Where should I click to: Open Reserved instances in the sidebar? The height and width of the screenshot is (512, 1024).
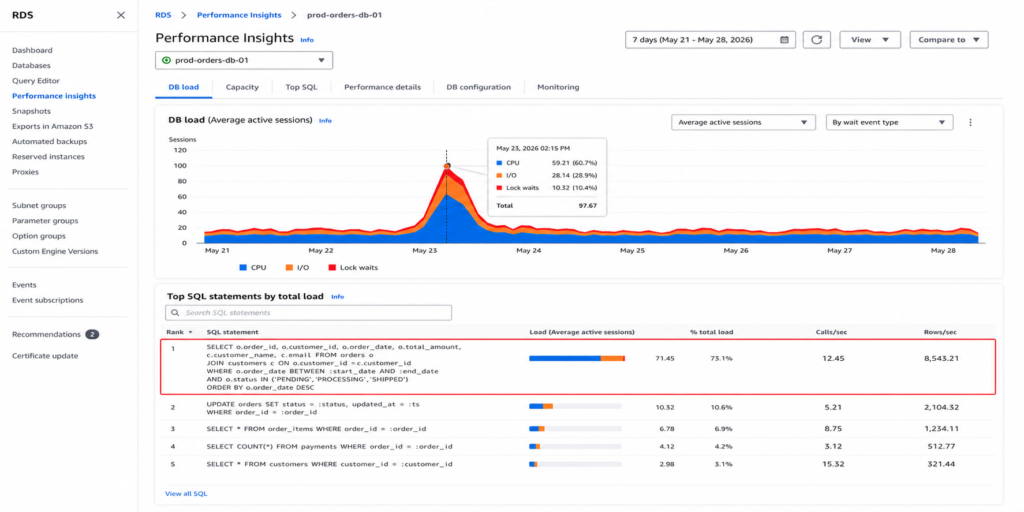48,157
